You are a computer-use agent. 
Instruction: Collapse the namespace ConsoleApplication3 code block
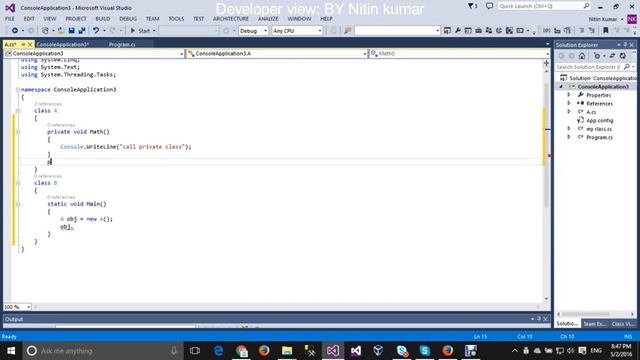[x=18, y=89]
